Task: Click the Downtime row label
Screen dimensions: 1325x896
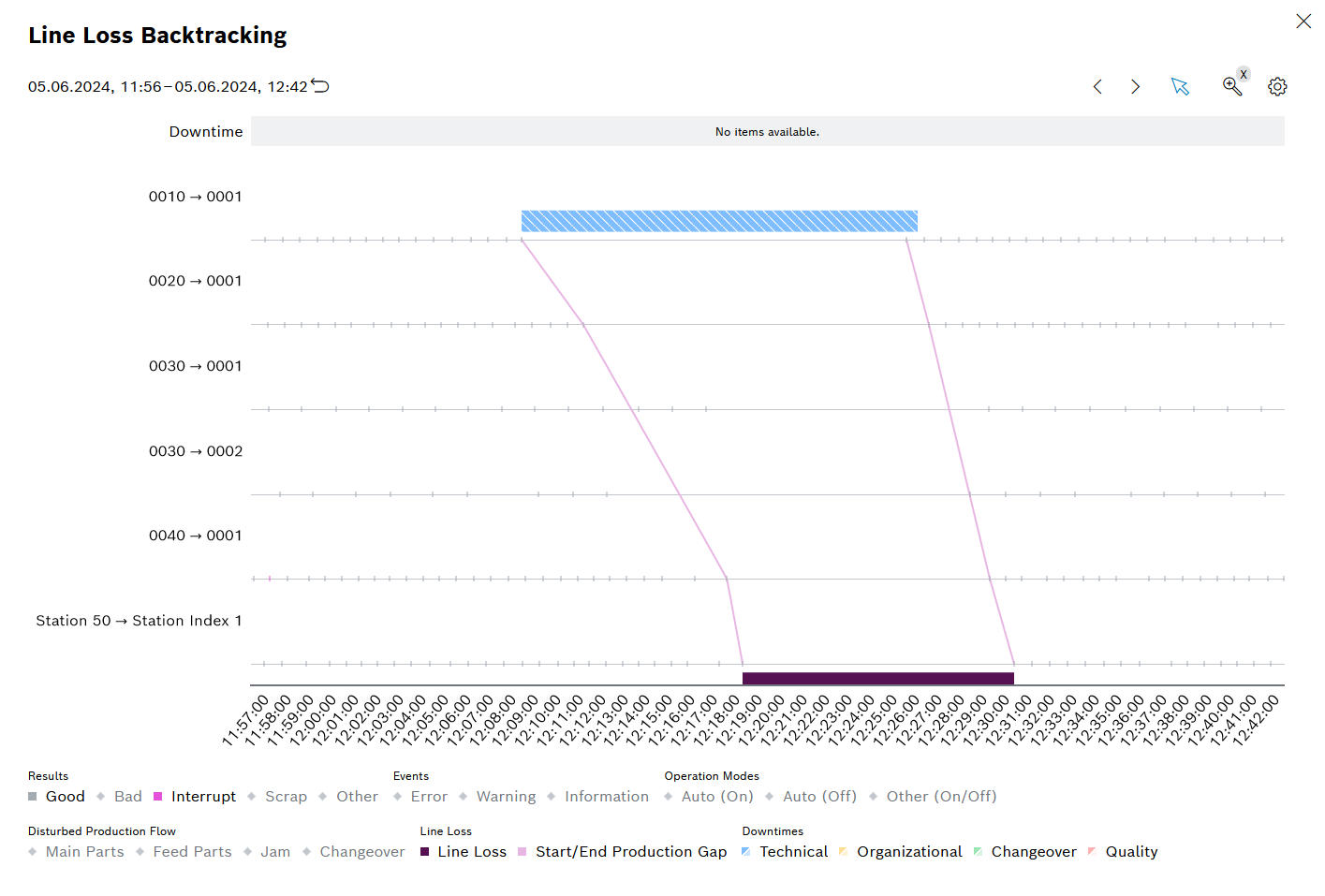Action: tap(206, 131)
